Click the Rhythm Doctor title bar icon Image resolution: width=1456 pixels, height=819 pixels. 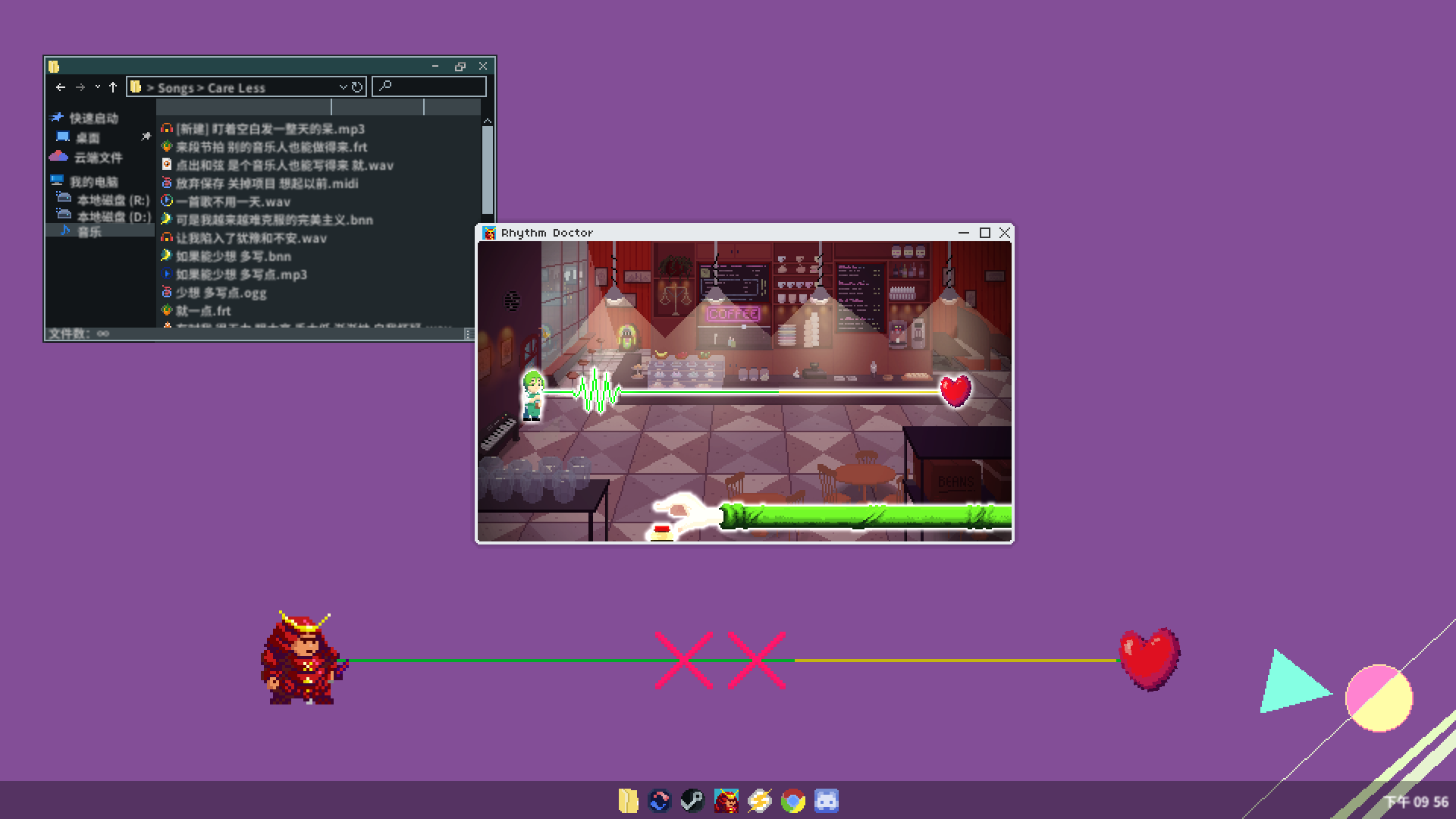tap(489, 233)
